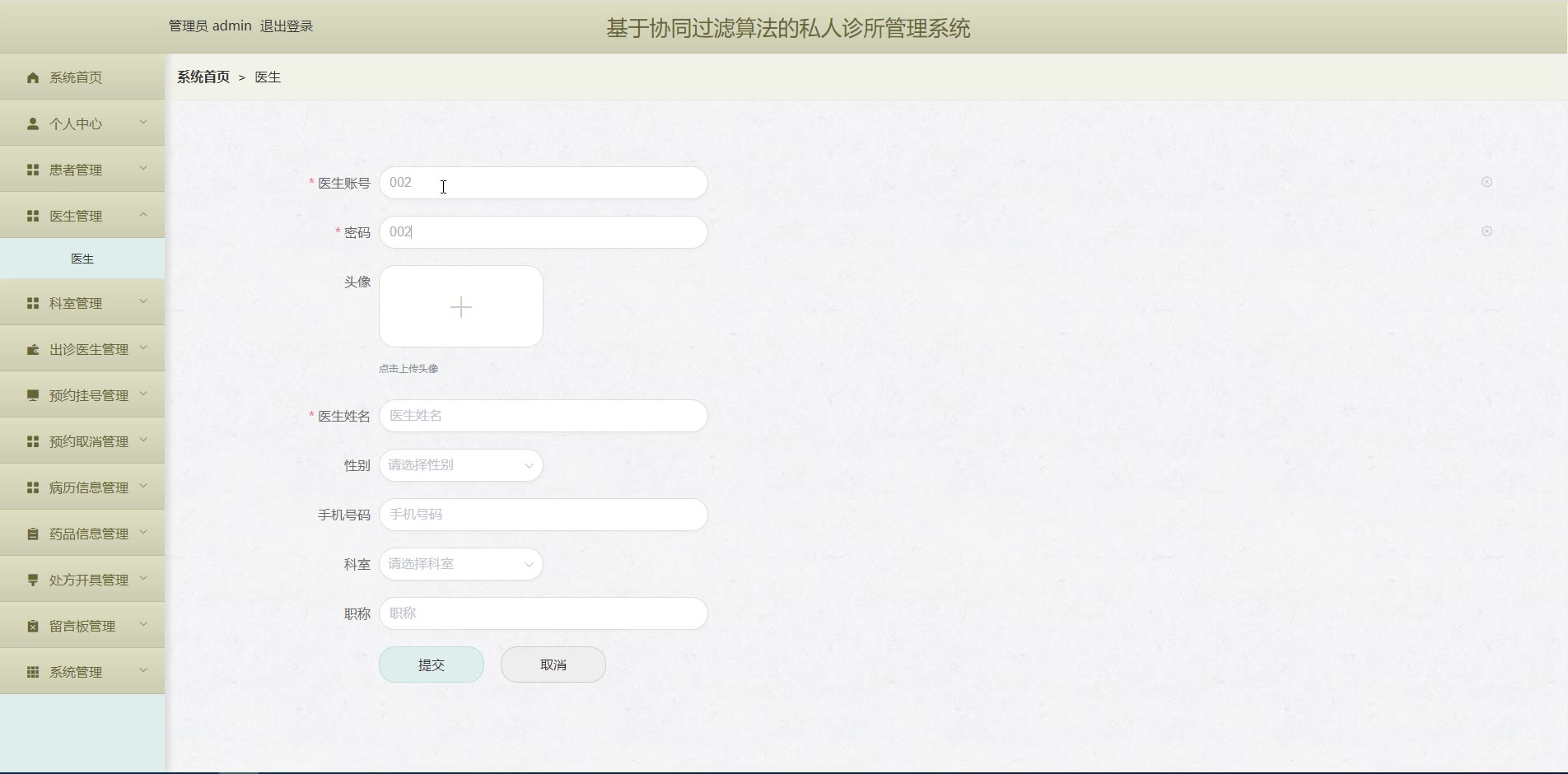The height and width of the screenshot is (774, 1568).
Task: Expand the 系统管理 chevron
Action: [x=143, y=670]
